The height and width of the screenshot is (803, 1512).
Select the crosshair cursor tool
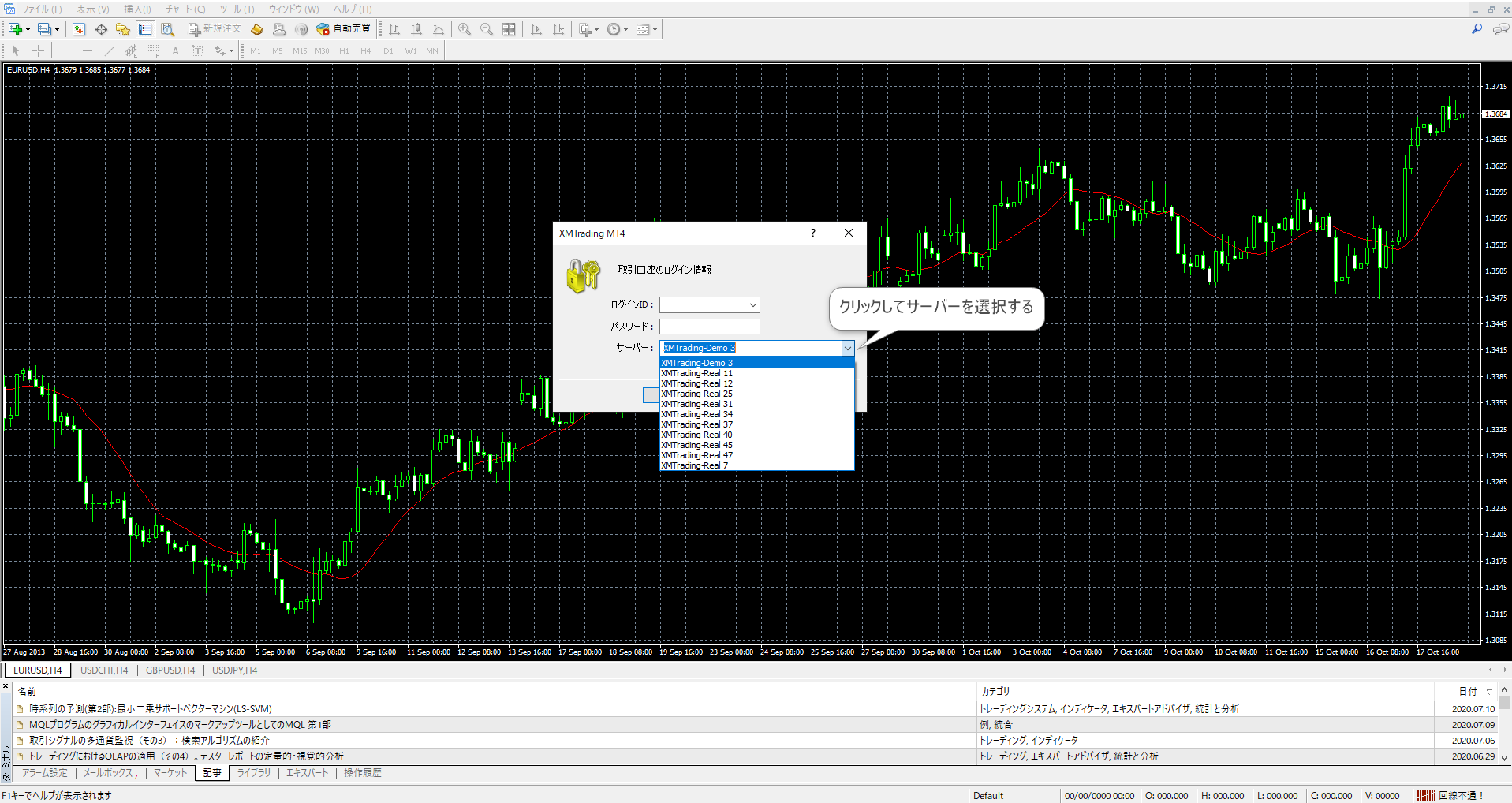[38, 50]
